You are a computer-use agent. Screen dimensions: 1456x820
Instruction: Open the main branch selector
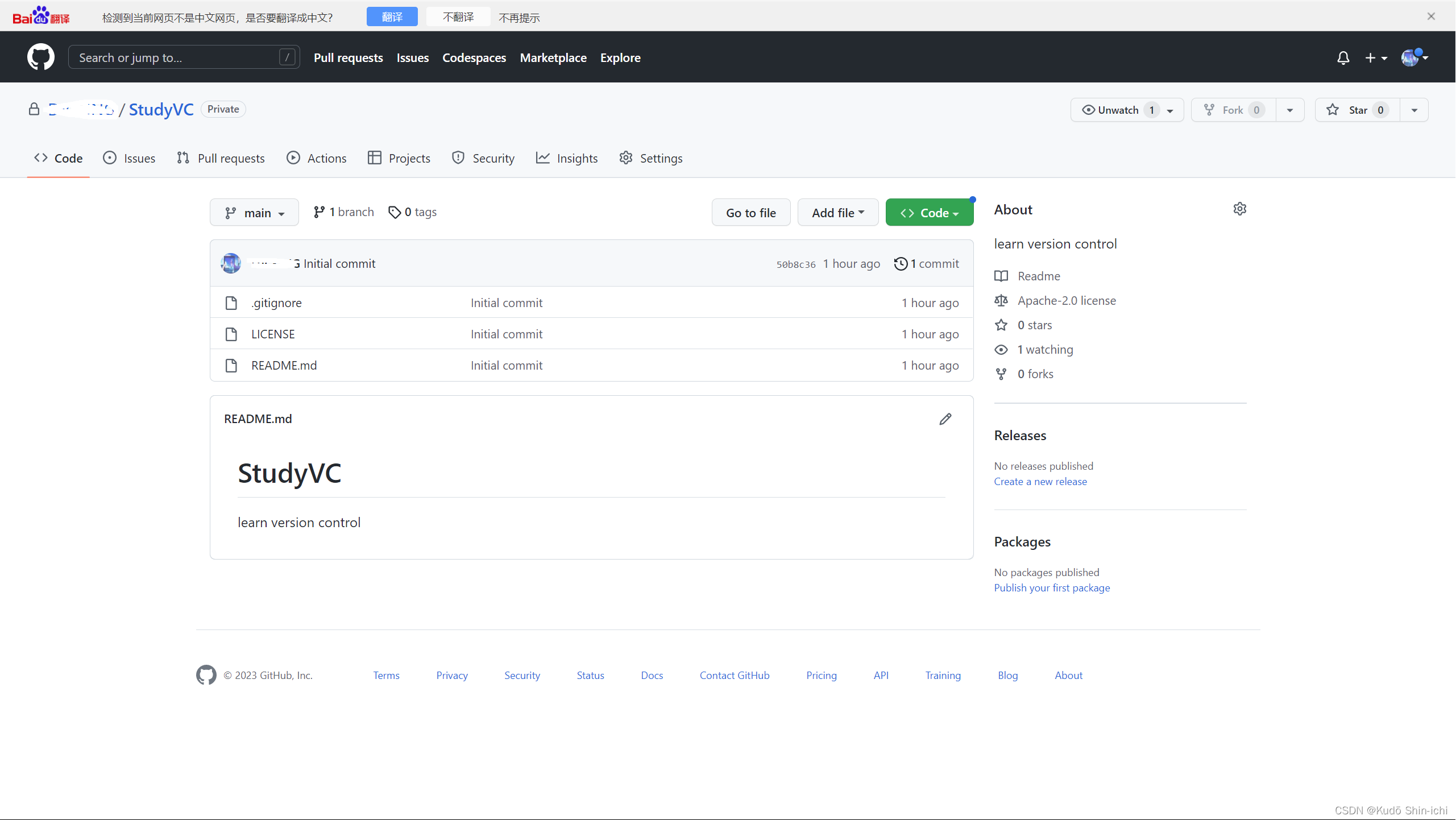(254, 213)
